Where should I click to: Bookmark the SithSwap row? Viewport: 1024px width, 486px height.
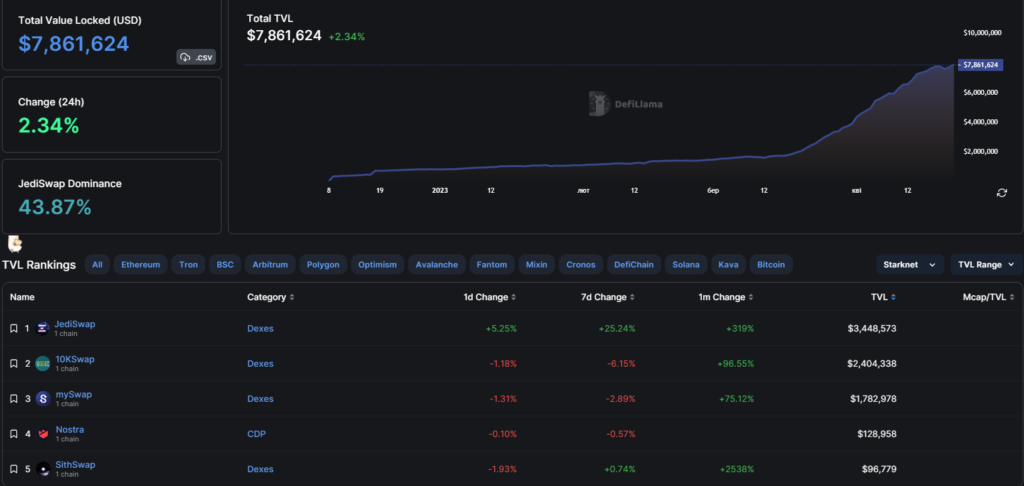(14, 469)
